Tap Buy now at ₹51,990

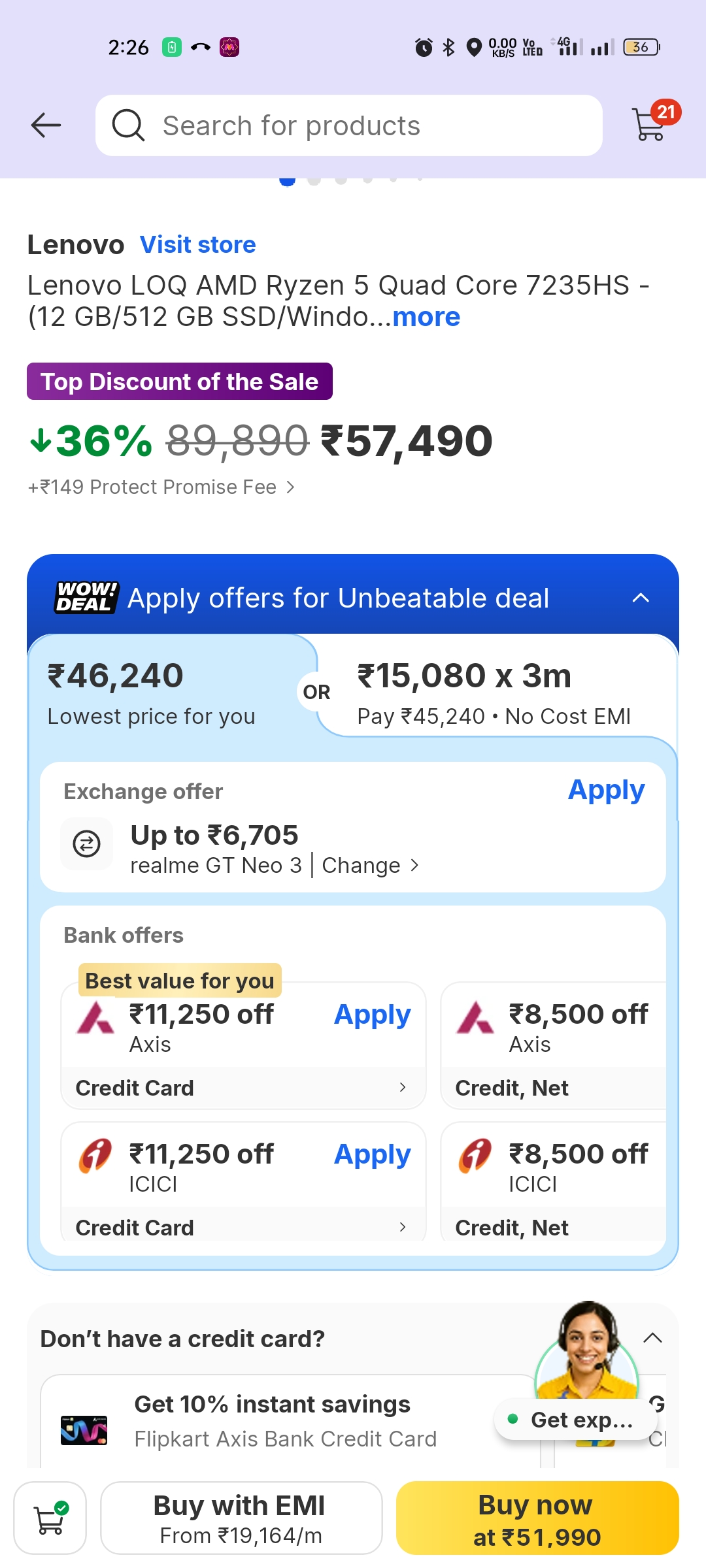537,1518
